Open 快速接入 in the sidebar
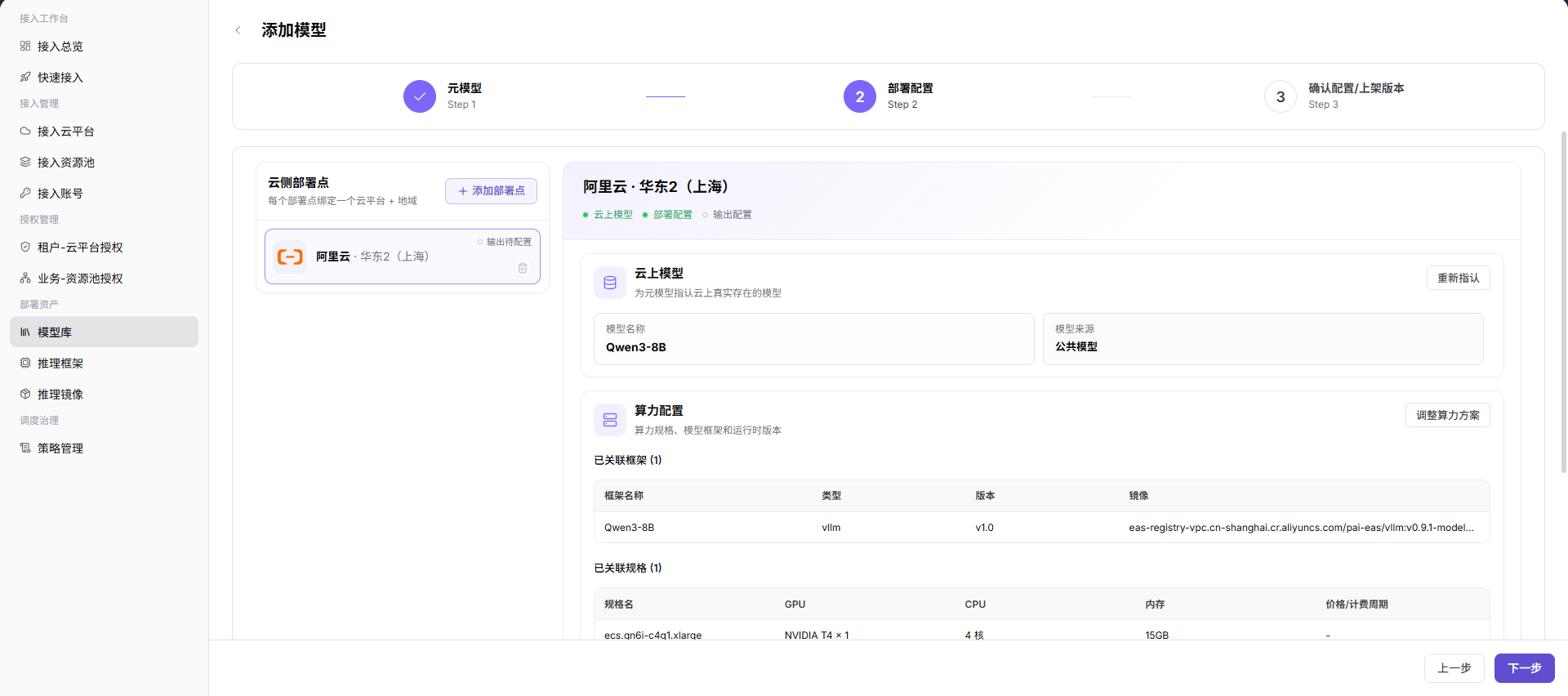Image resolution: width=1568 pixels, height=696 pixels. point(104,77)
